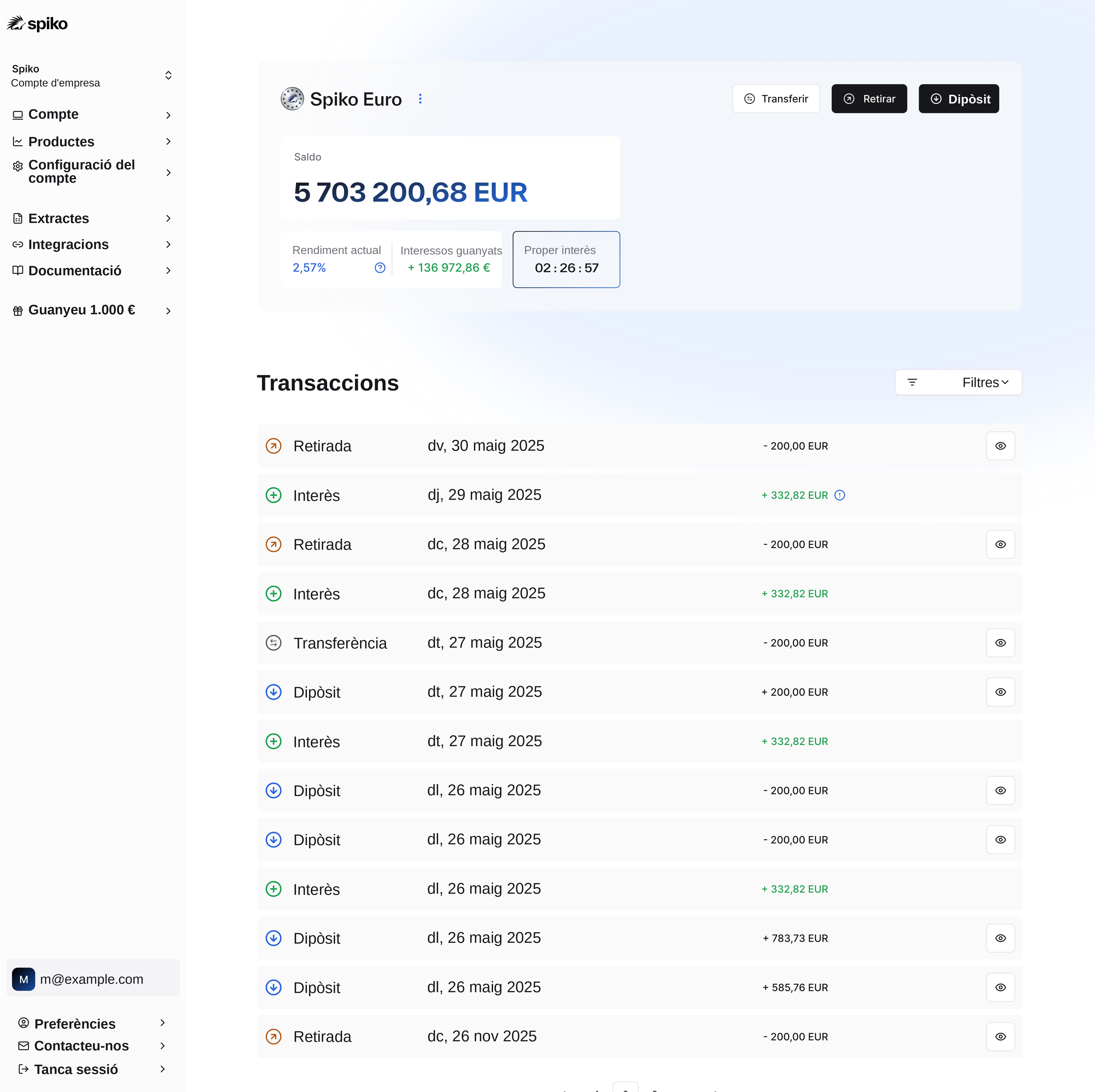
Task: Expand the Guanyeu 1.000 € chevron
Action: 168,311
